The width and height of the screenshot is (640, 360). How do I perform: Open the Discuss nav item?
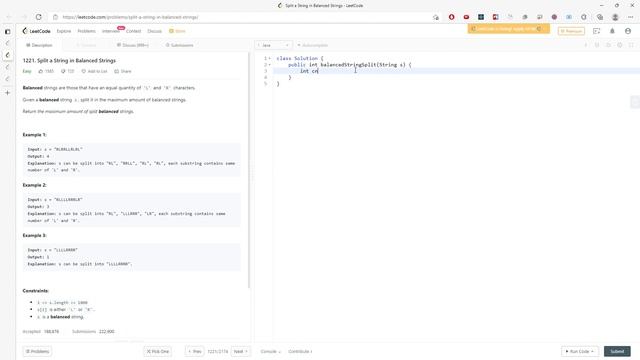click(154, 31)
